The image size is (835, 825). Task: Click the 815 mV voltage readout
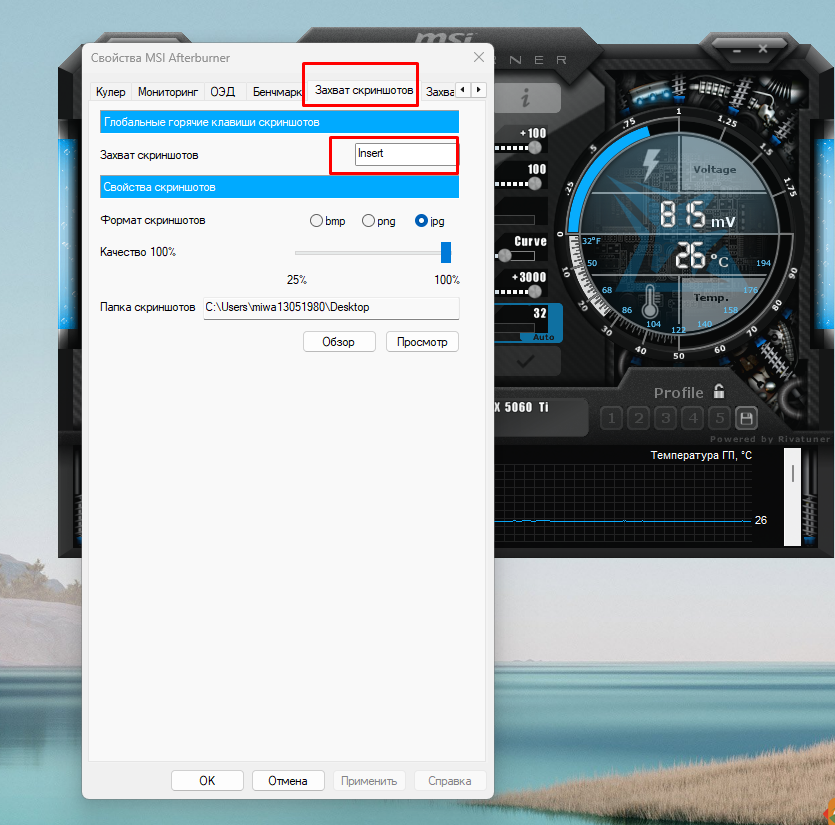point(697,215)
